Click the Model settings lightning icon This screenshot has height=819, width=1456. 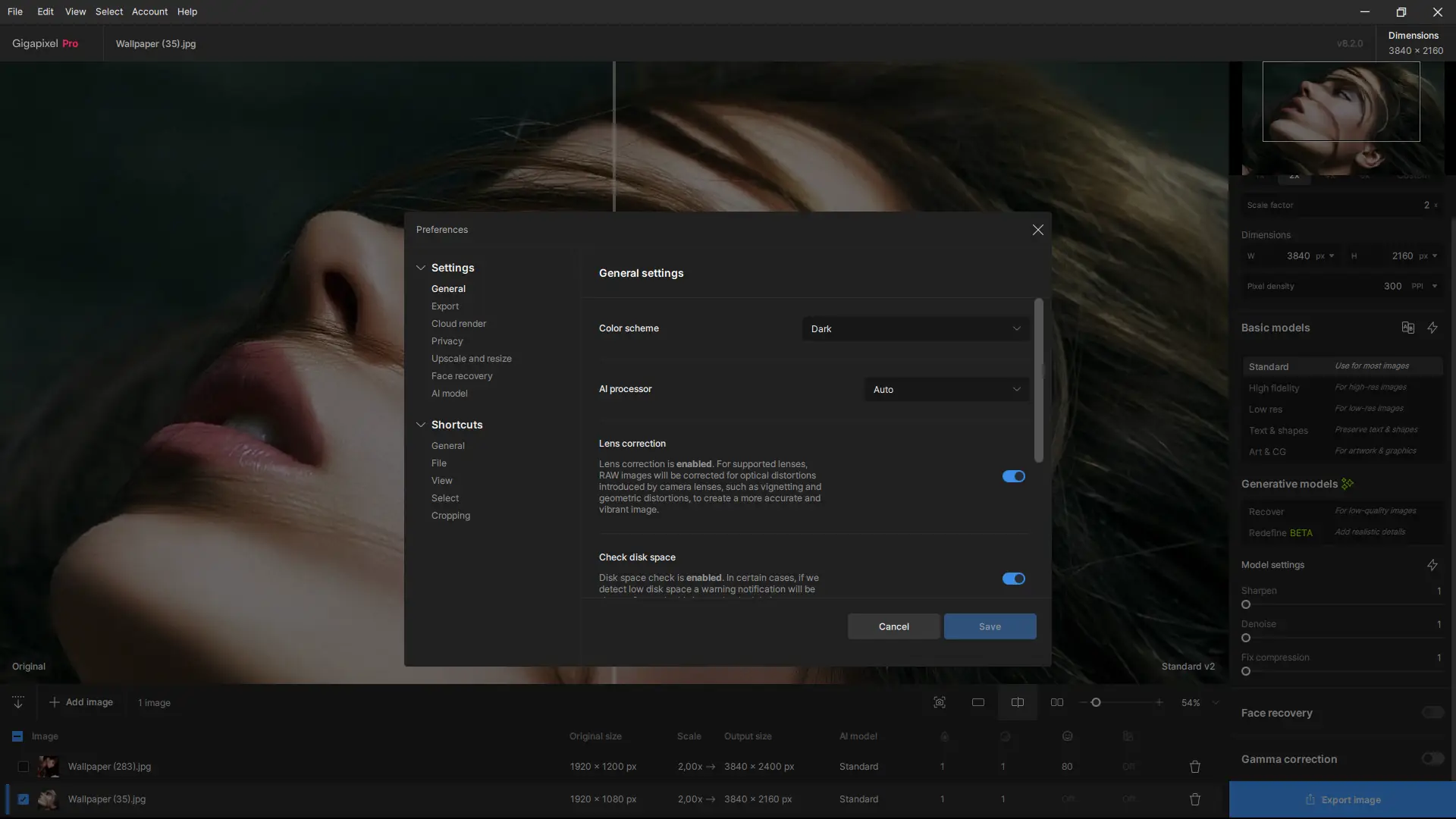tap(1432, 565)
